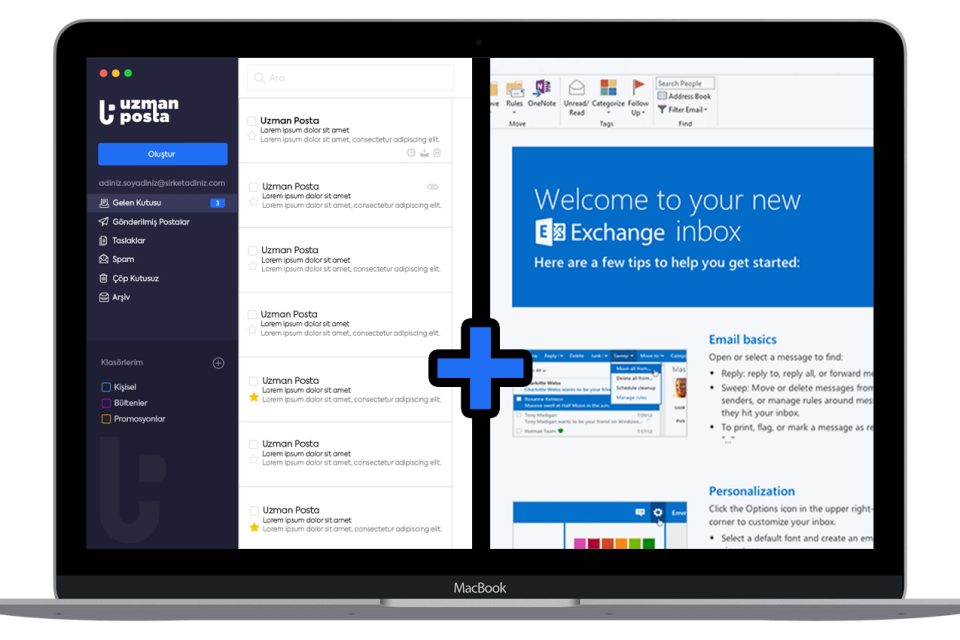The image size is (960, 640).
Task: Click the "Find" group label in the ribbon
Action: click(685, 124)
